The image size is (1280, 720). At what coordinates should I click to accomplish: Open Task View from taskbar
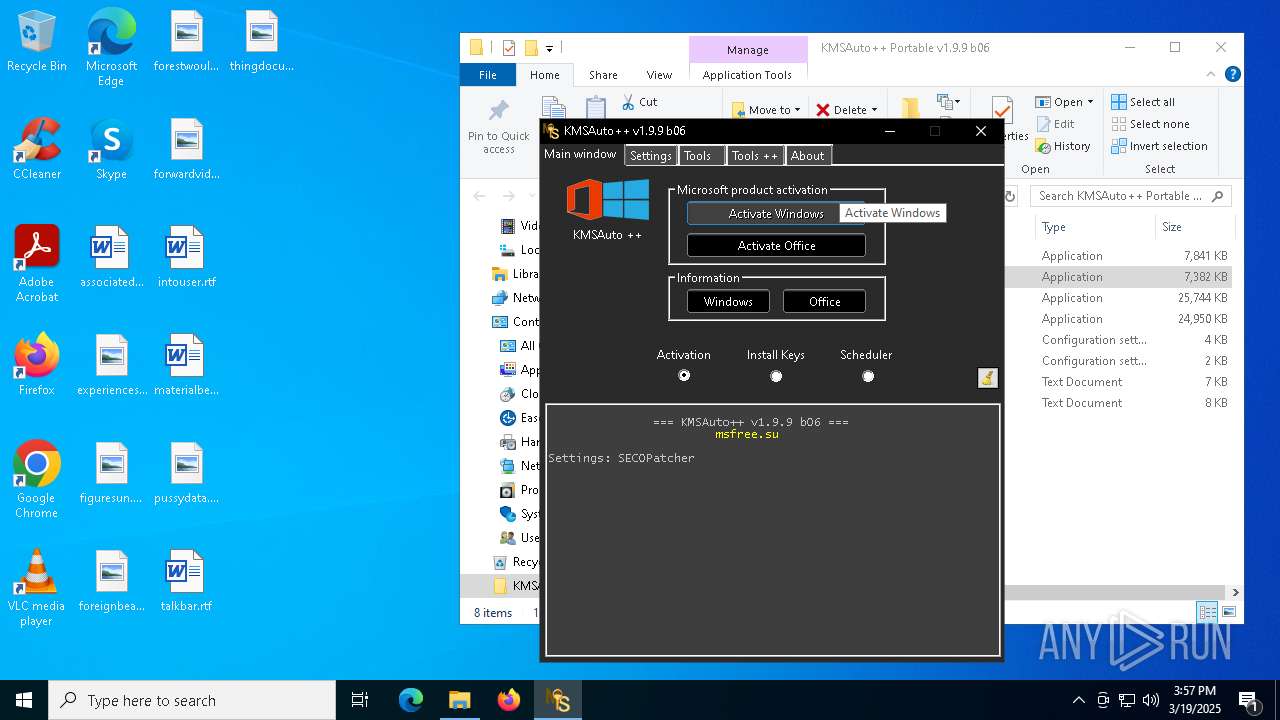point(360,700)
